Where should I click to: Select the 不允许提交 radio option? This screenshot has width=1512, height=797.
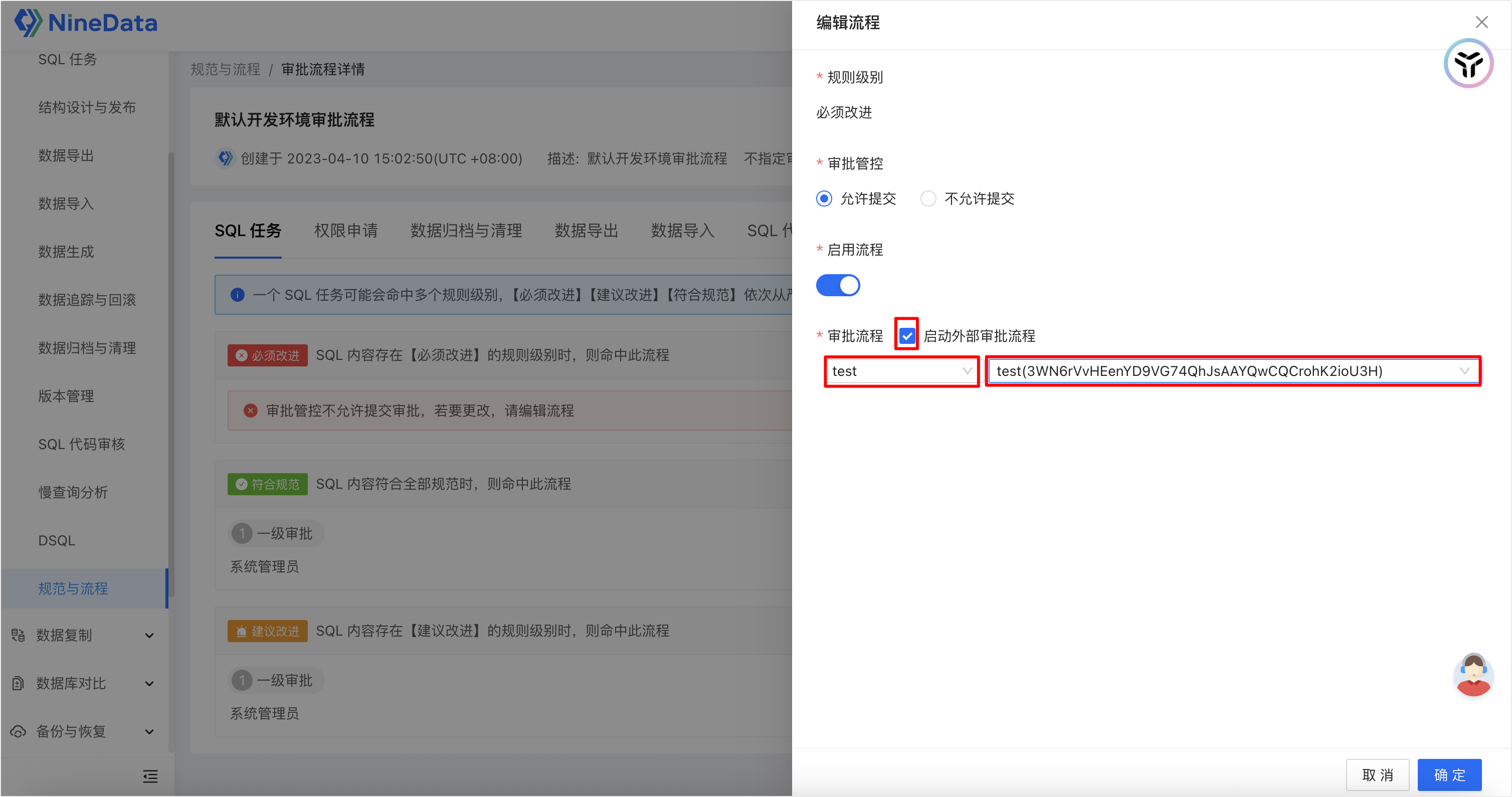[x=928, y=198]
